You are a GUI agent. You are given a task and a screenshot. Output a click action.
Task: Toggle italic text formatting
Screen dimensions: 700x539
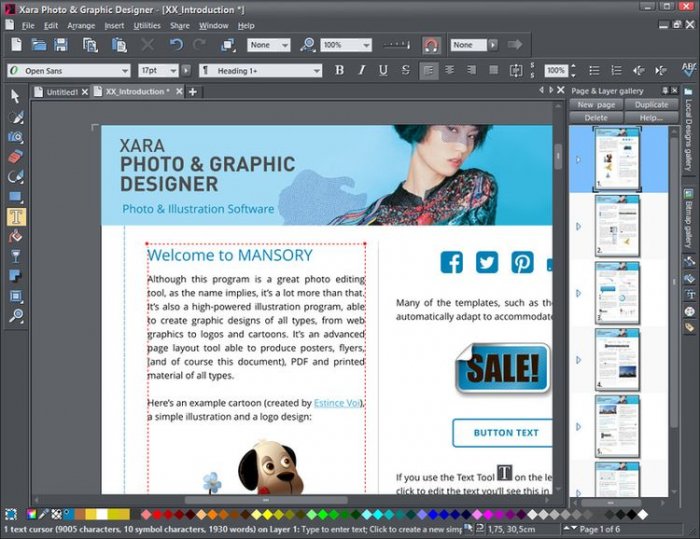361,70
